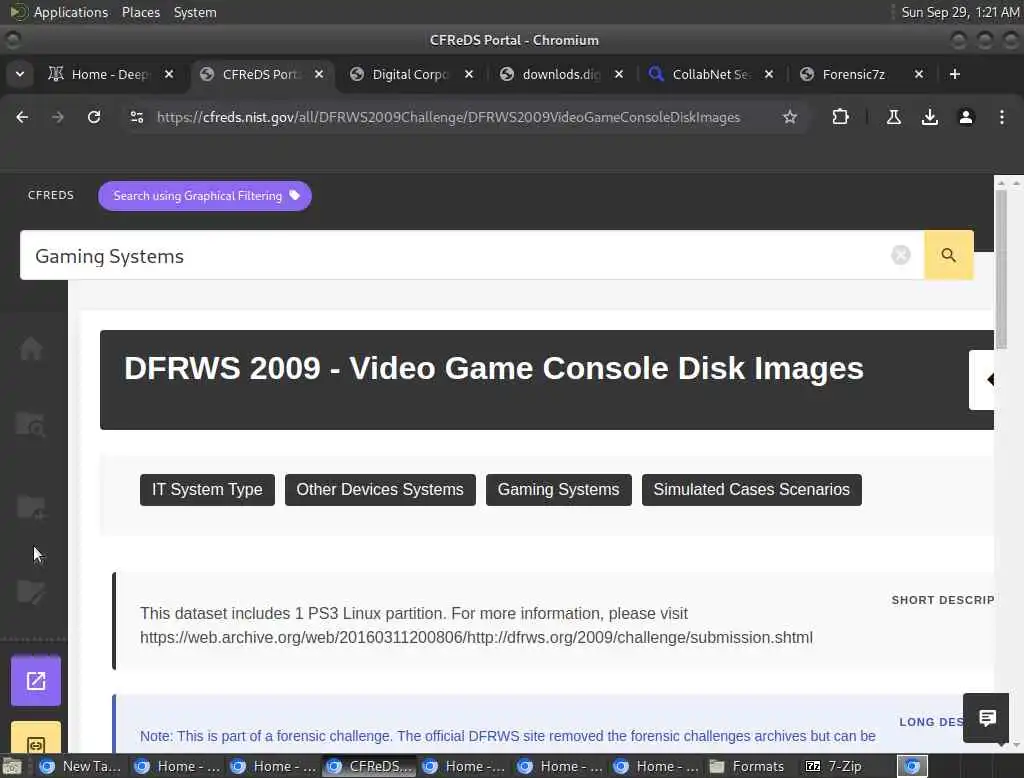Image resolution: width=1024 pixels, height=778 pixels.
Task: Open the sidebar home icon
Action: (x=31, y=348)
